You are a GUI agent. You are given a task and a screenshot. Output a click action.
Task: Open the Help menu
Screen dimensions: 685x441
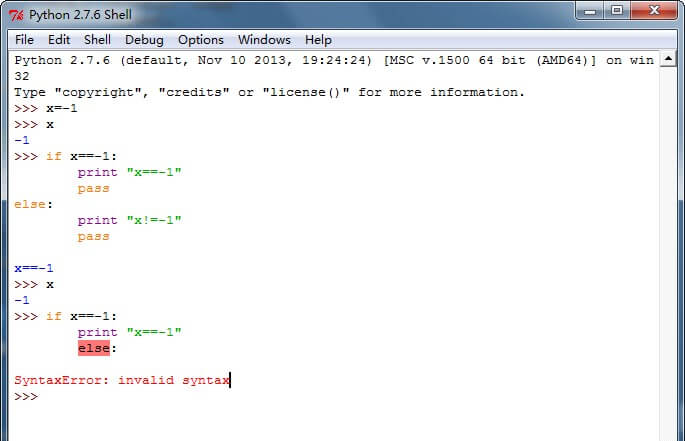pos(318,40)
